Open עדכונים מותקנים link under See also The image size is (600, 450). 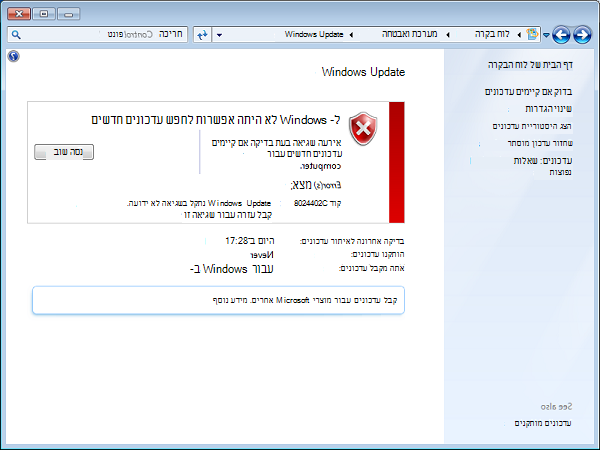pyautogui.click(x=543, y=423)
